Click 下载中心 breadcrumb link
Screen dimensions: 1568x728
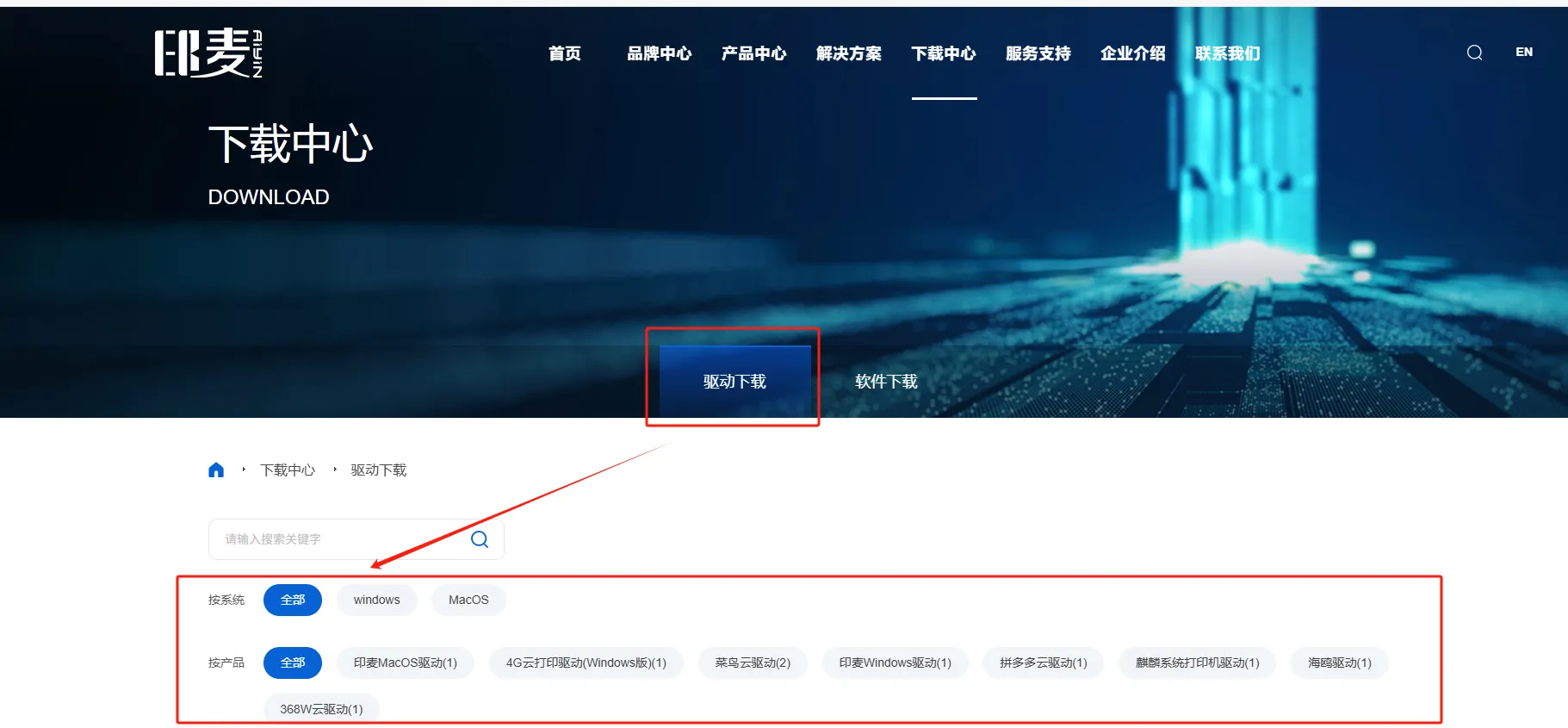tap(288, 470)
